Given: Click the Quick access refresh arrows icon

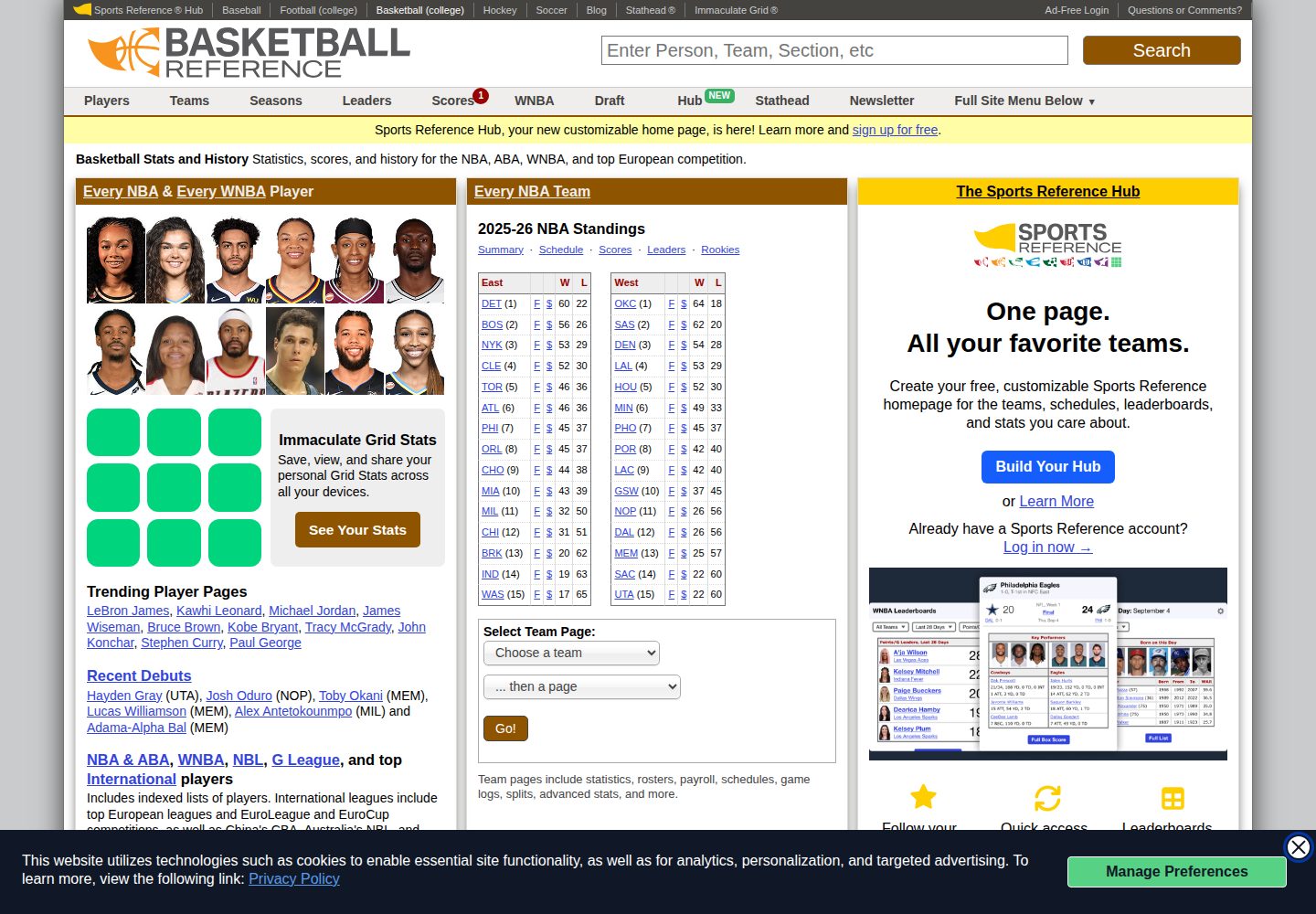Looking at the screenshot, I should click(1047, 798).
